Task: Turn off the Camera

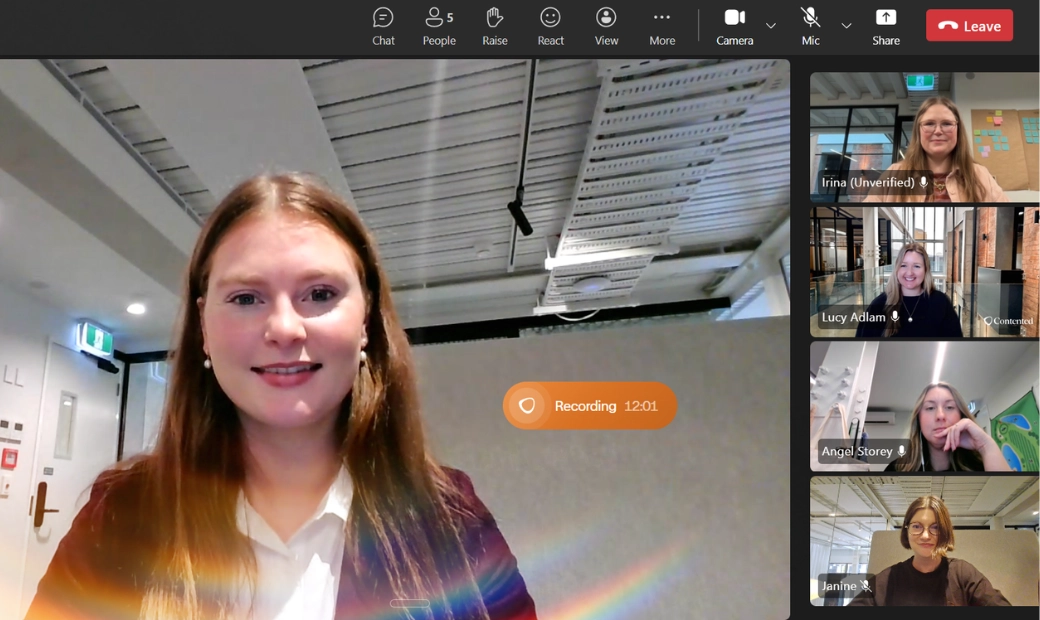Action: [734, 27]
